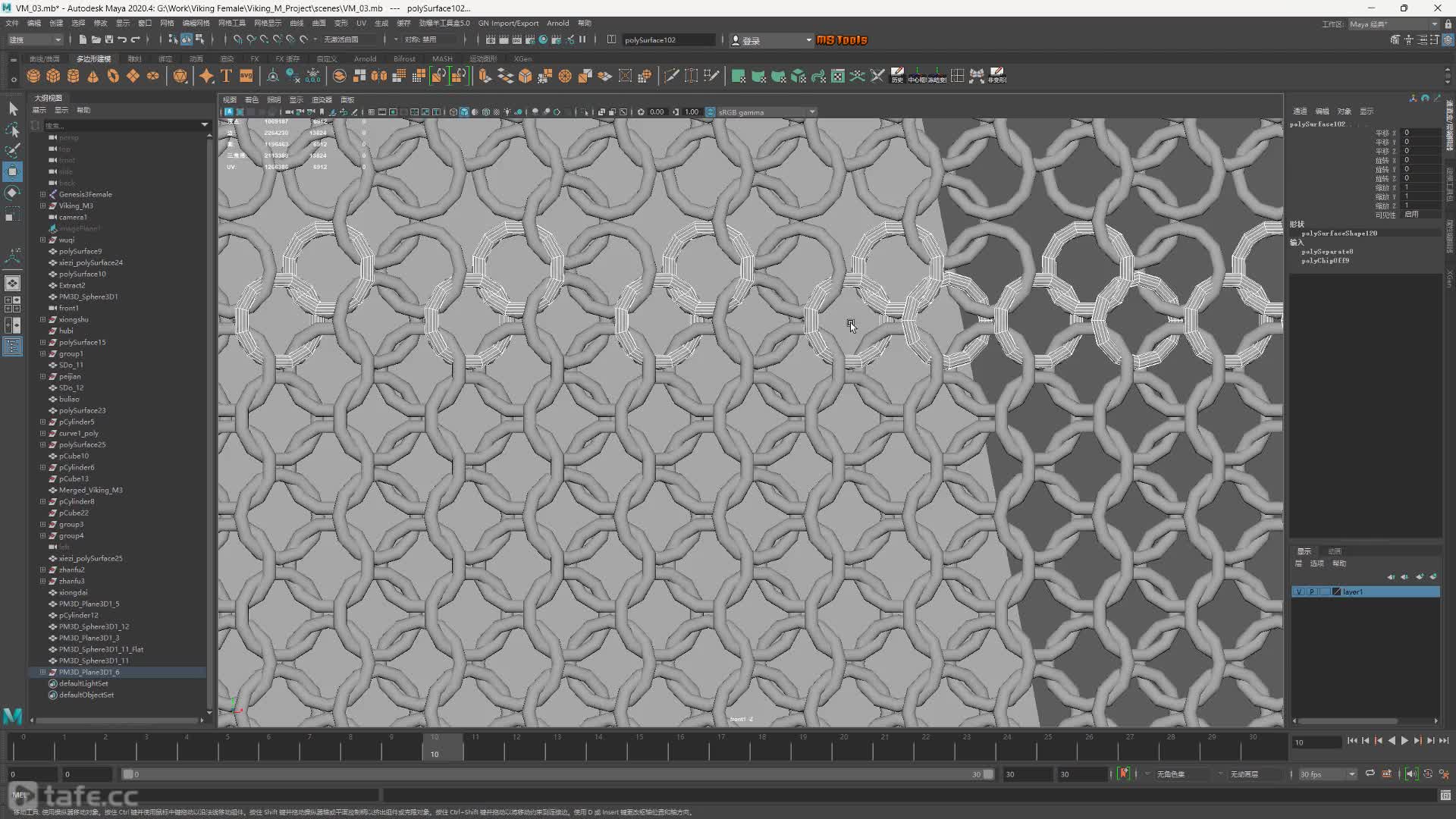
Task: Create a polygon cone from the shelf
Action: 93,76
